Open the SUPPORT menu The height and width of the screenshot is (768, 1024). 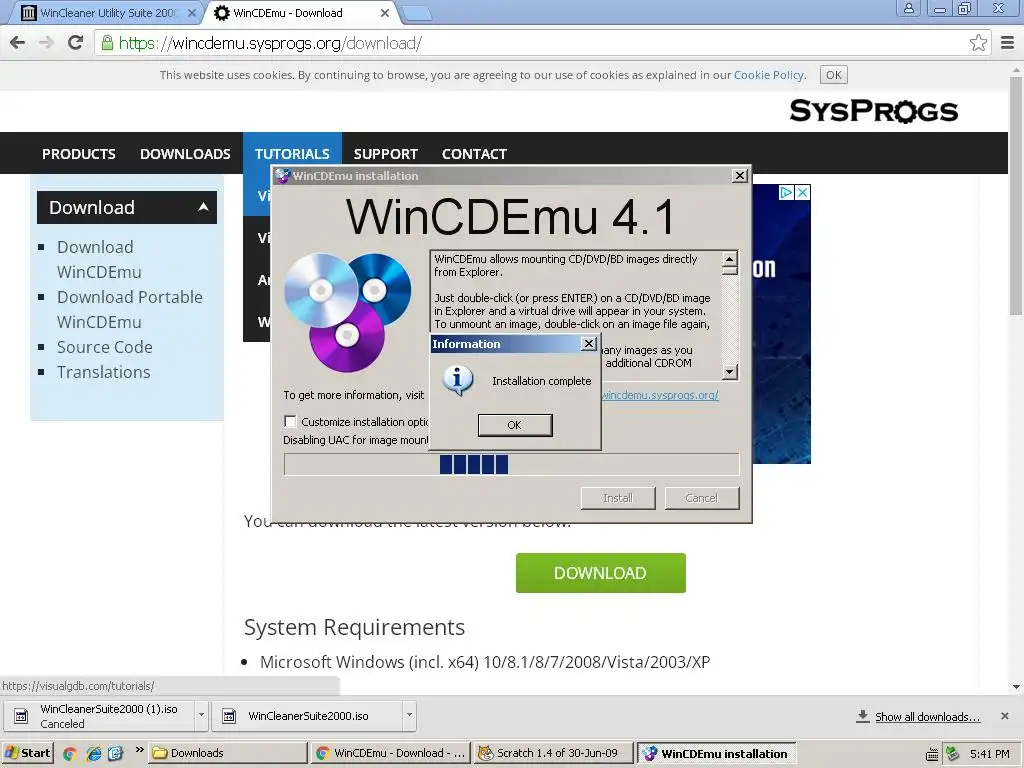(x=385, y=154)
